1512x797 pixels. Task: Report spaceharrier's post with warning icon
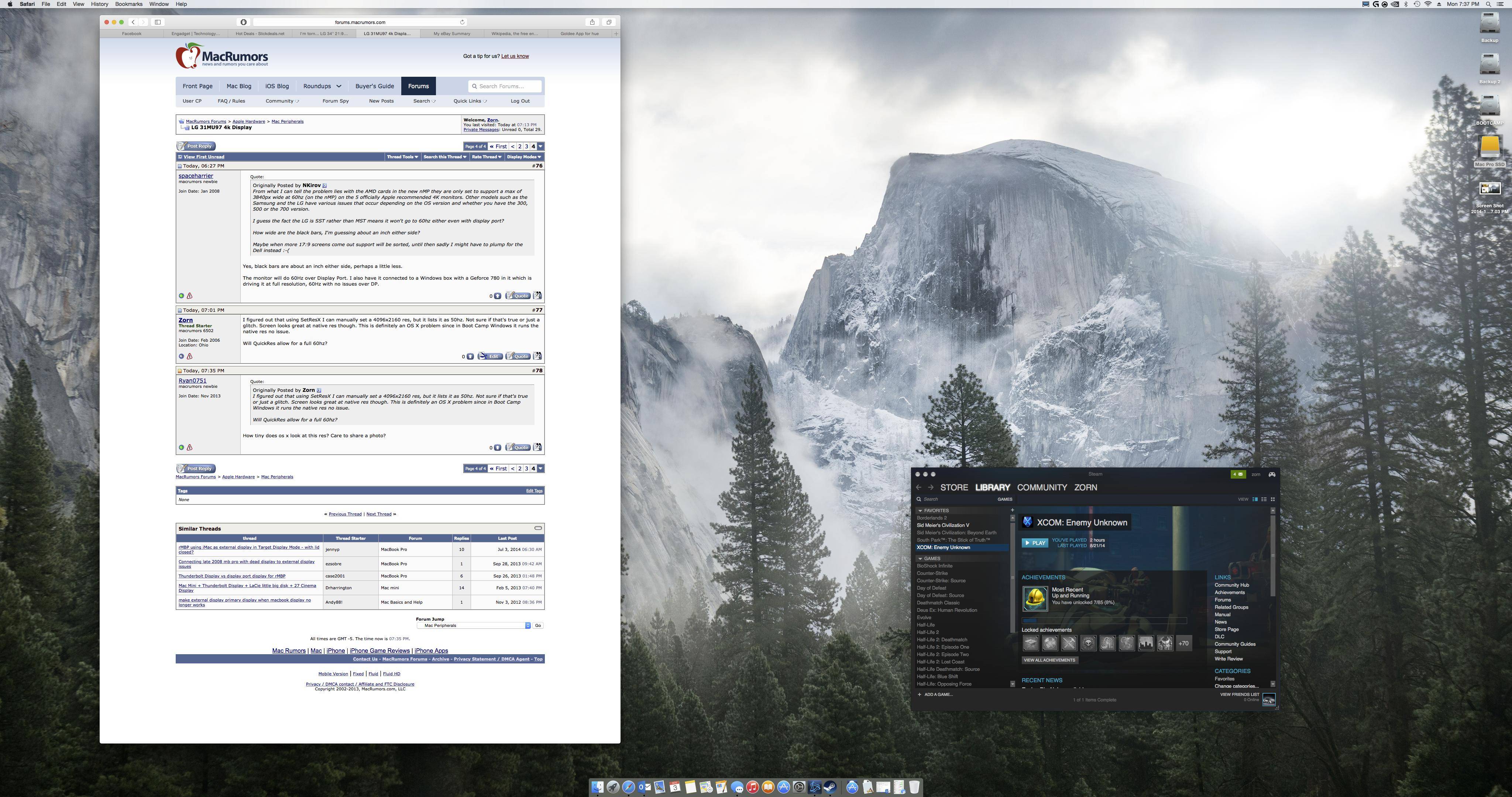point(190,296)
